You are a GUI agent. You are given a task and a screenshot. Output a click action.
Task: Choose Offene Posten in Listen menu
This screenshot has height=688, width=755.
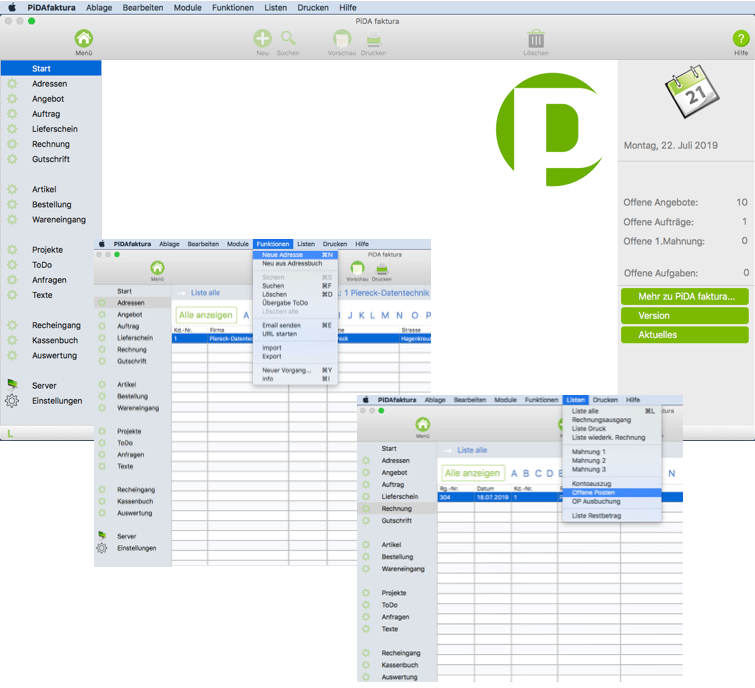pos(612,493)
